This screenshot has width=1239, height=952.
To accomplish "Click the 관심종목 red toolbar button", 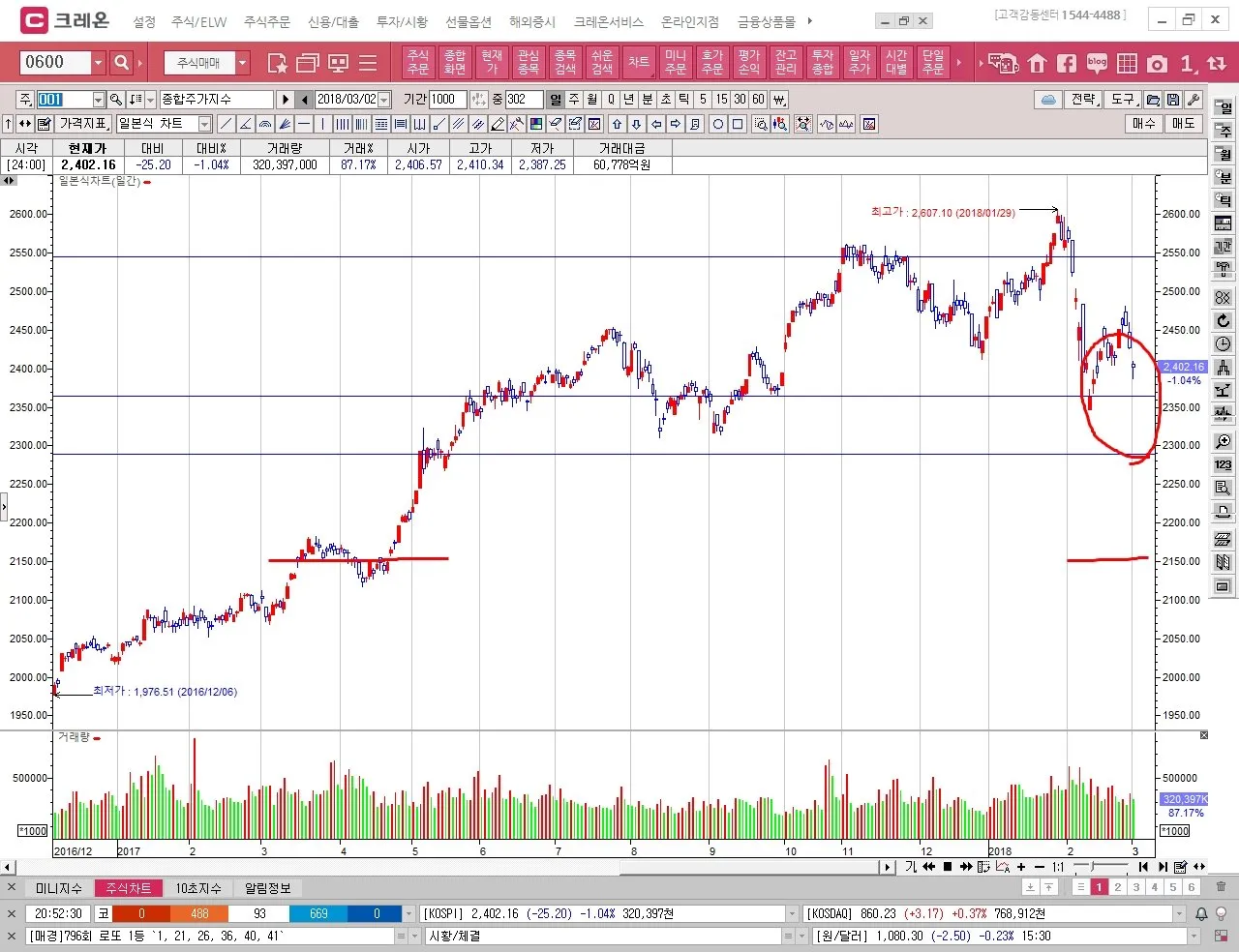I will point(529,63).
